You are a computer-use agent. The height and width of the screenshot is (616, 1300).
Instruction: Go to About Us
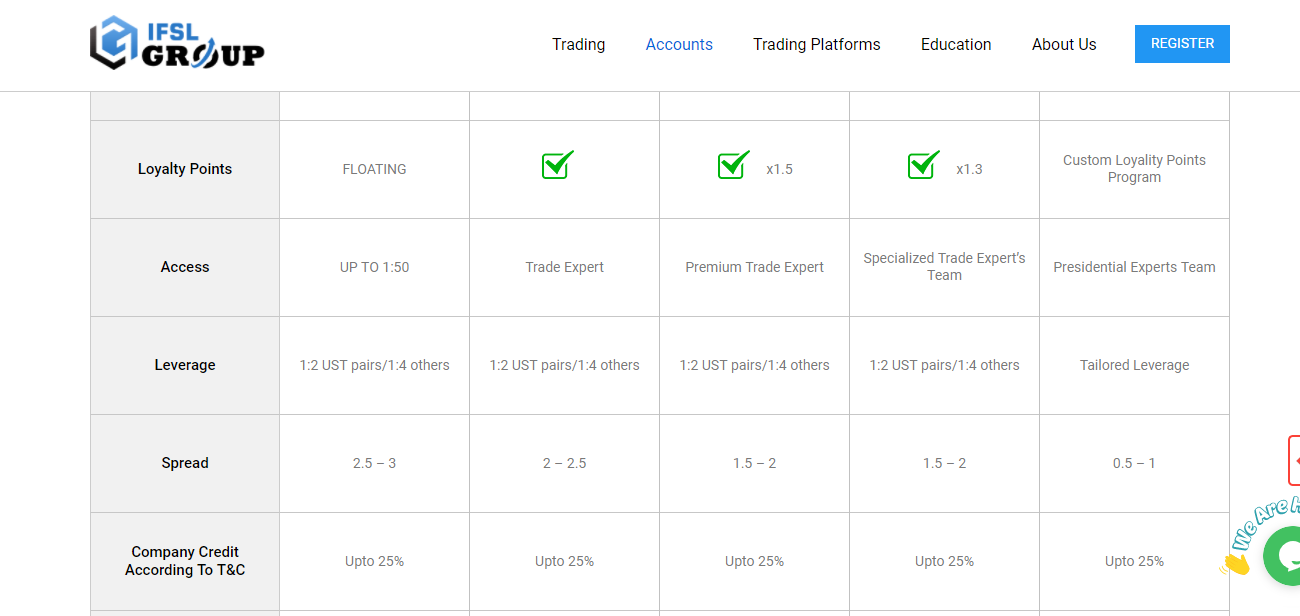click(x=1064, y=44)
